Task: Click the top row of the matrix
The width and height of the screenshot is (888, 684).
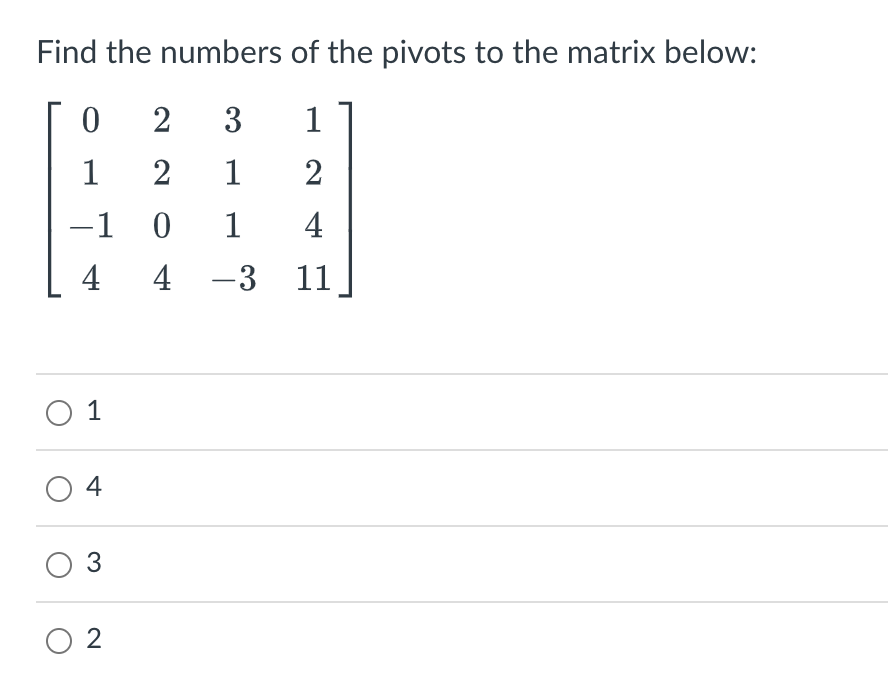Action: [x=200, y=121]
